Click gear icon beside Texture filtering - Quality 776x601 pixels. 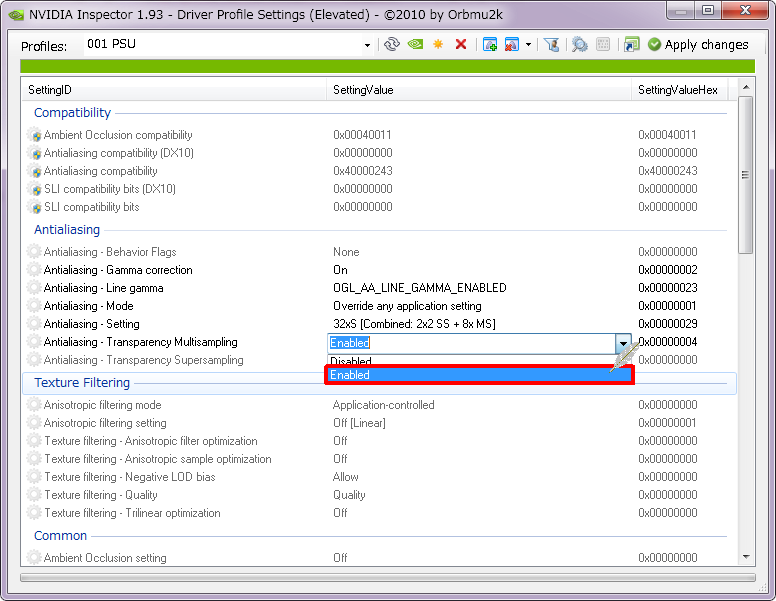[34, 495]
